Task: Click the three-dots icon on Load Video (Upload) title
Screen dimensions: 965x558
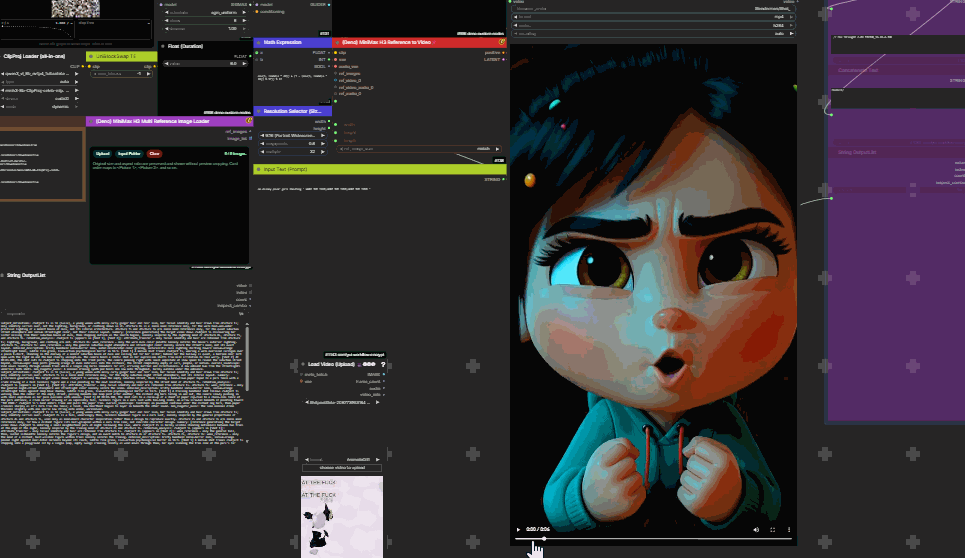Action: point(369,364)
